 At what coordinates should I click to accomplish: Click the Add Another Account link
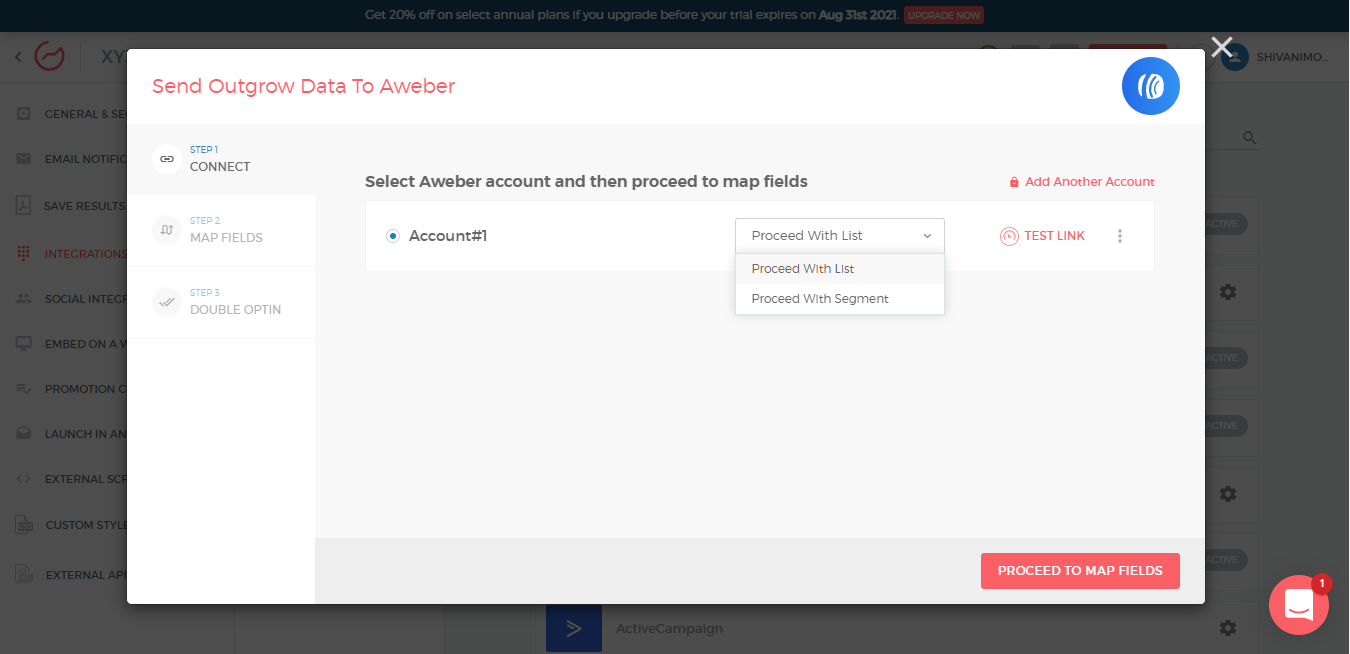coord(1082,181)
